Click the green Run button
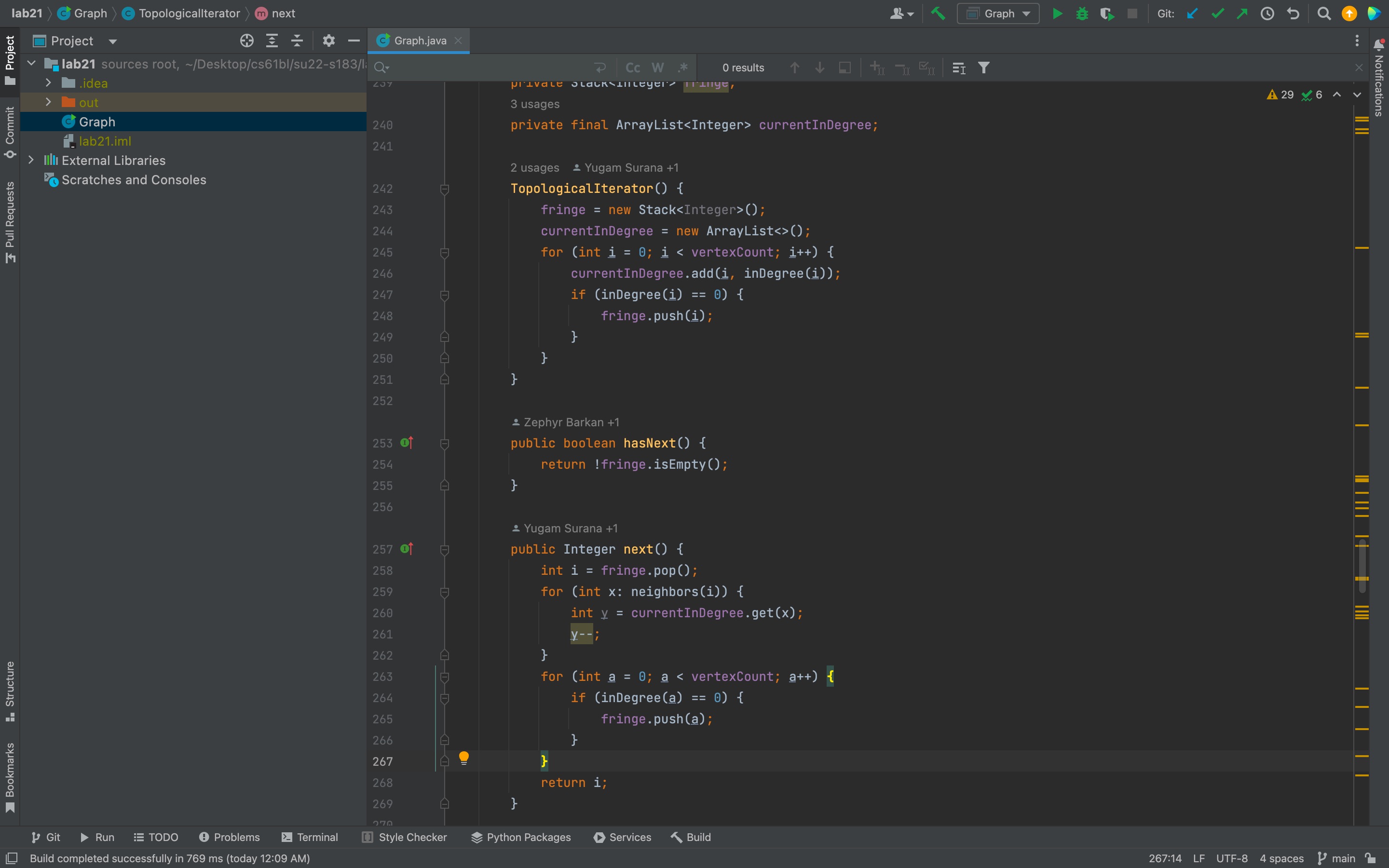The image size is (1389, 868). tap(1057, 13)
